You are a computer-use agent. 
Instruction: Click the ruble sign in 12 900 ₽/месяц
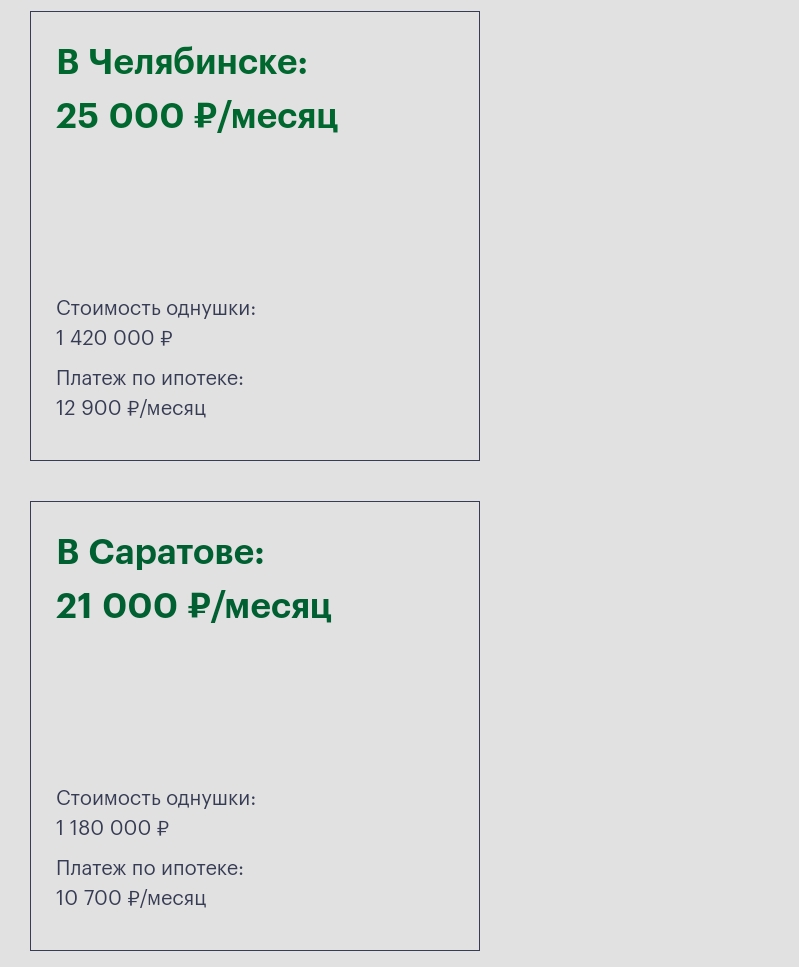133,408
